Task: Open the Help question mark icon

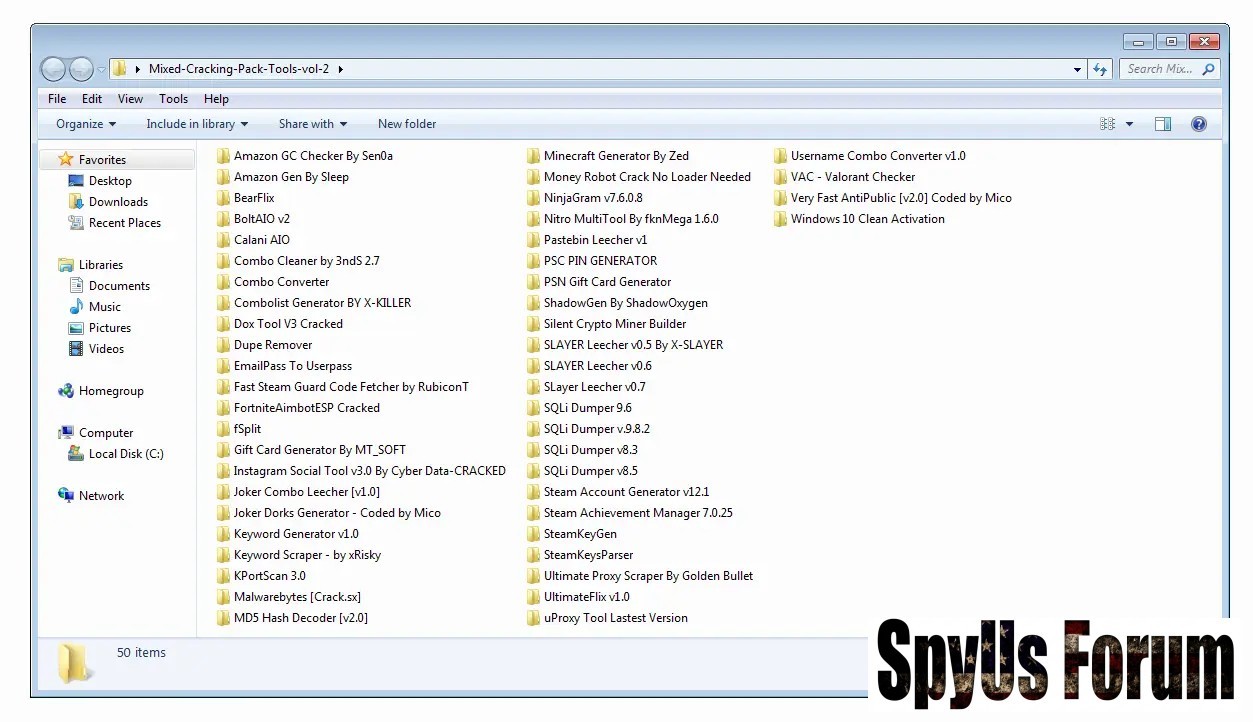Action: (x=1199, y=124)
